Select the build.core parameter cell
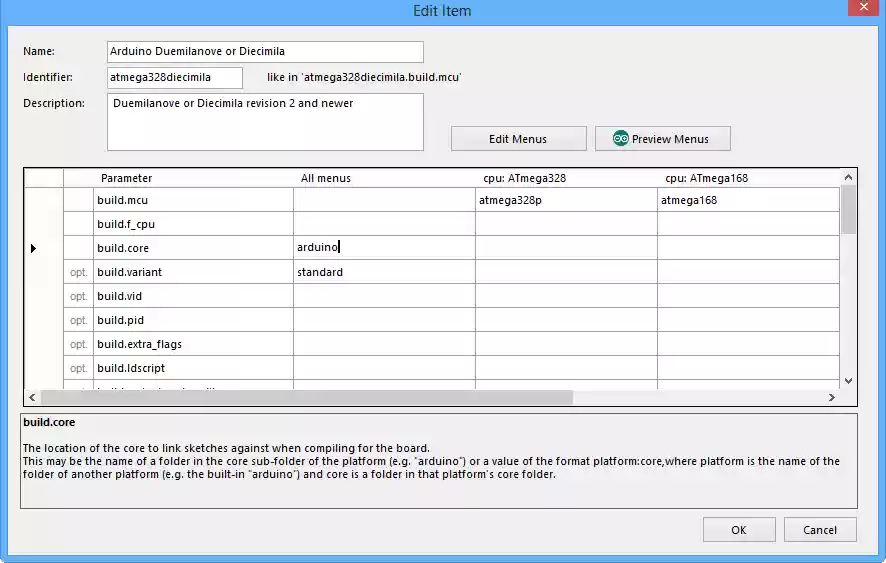Viewport: 886px width, 563px height. [x=193, y=248]
